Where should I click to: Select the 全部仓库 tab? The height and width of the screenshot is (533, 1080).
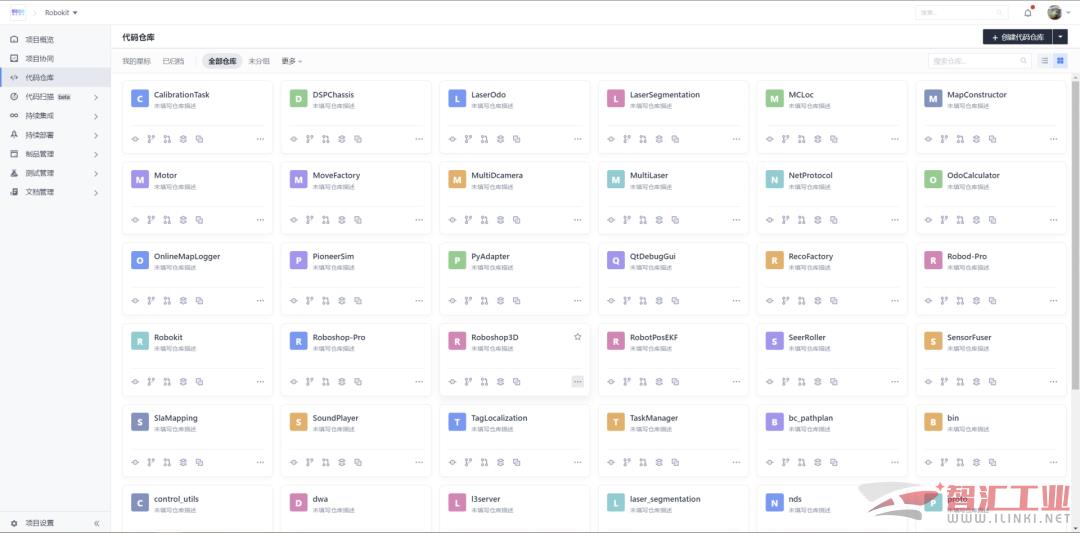click(222, 61)
